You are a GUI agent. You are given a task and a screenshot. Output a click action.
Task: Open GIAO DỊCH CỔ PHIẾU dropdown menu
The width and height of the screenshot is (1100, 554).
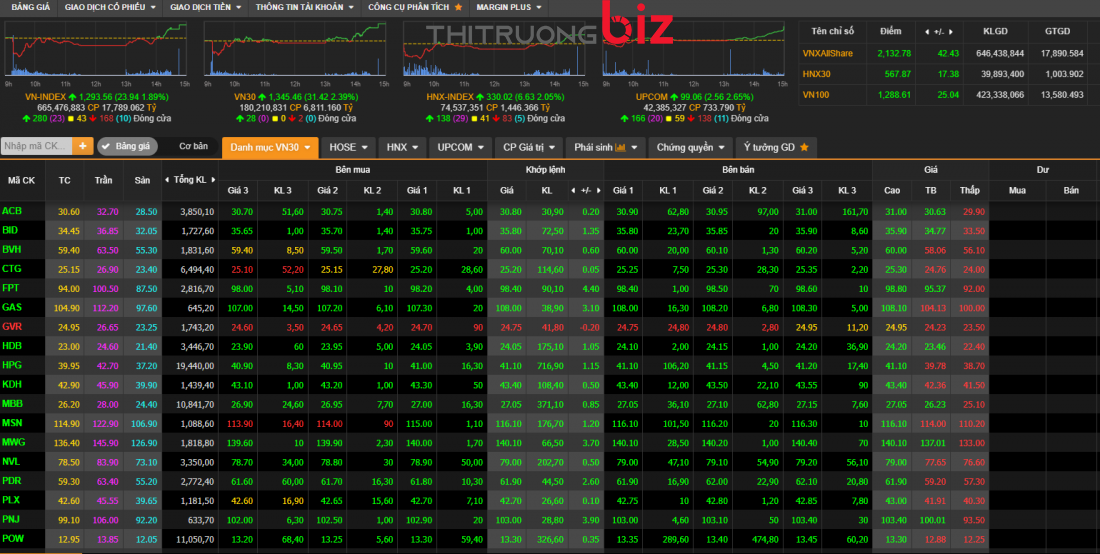pyautogui.click(x=110, y=7)
